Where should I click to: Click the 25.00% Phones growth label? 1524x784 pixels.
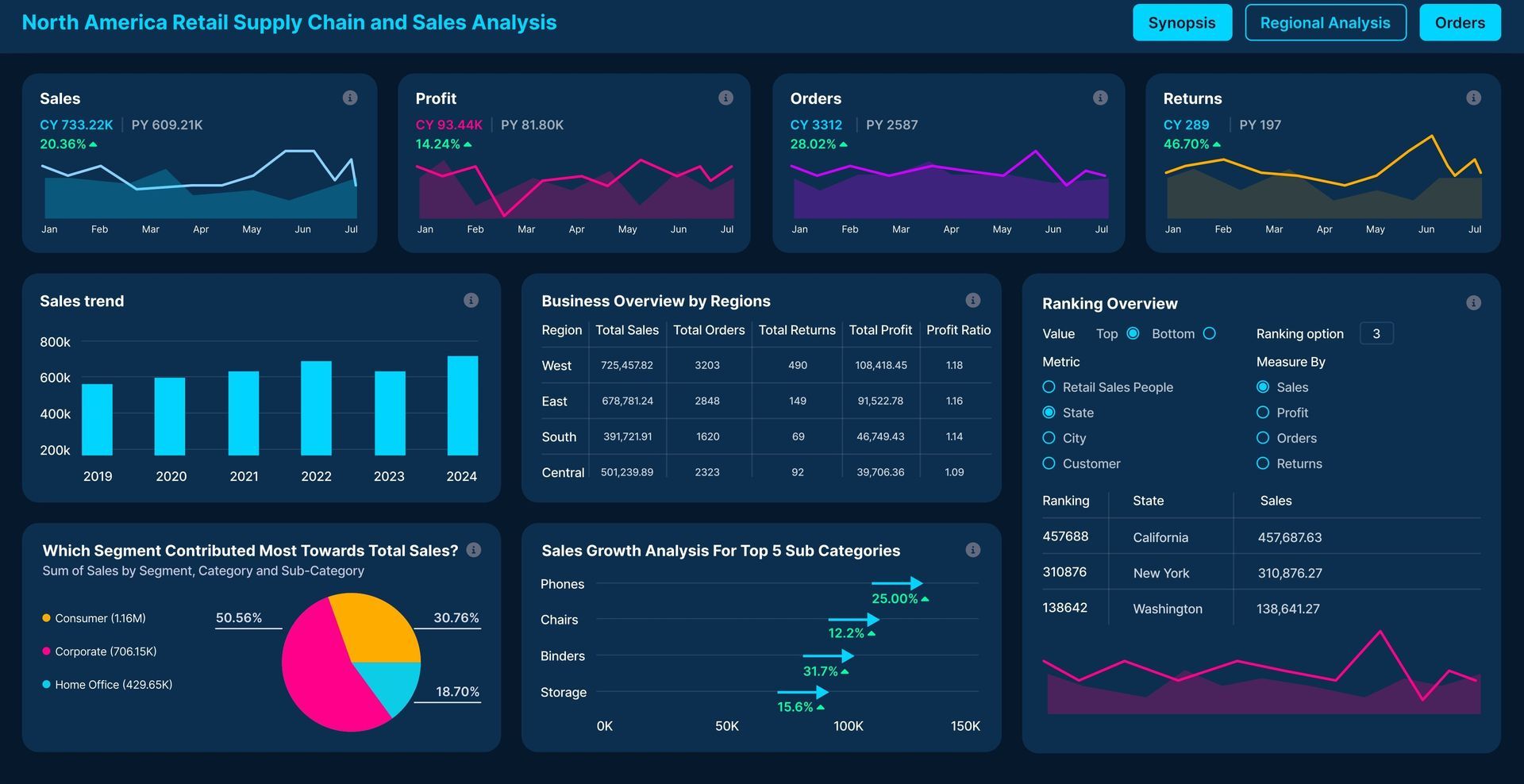coord(895,598)
